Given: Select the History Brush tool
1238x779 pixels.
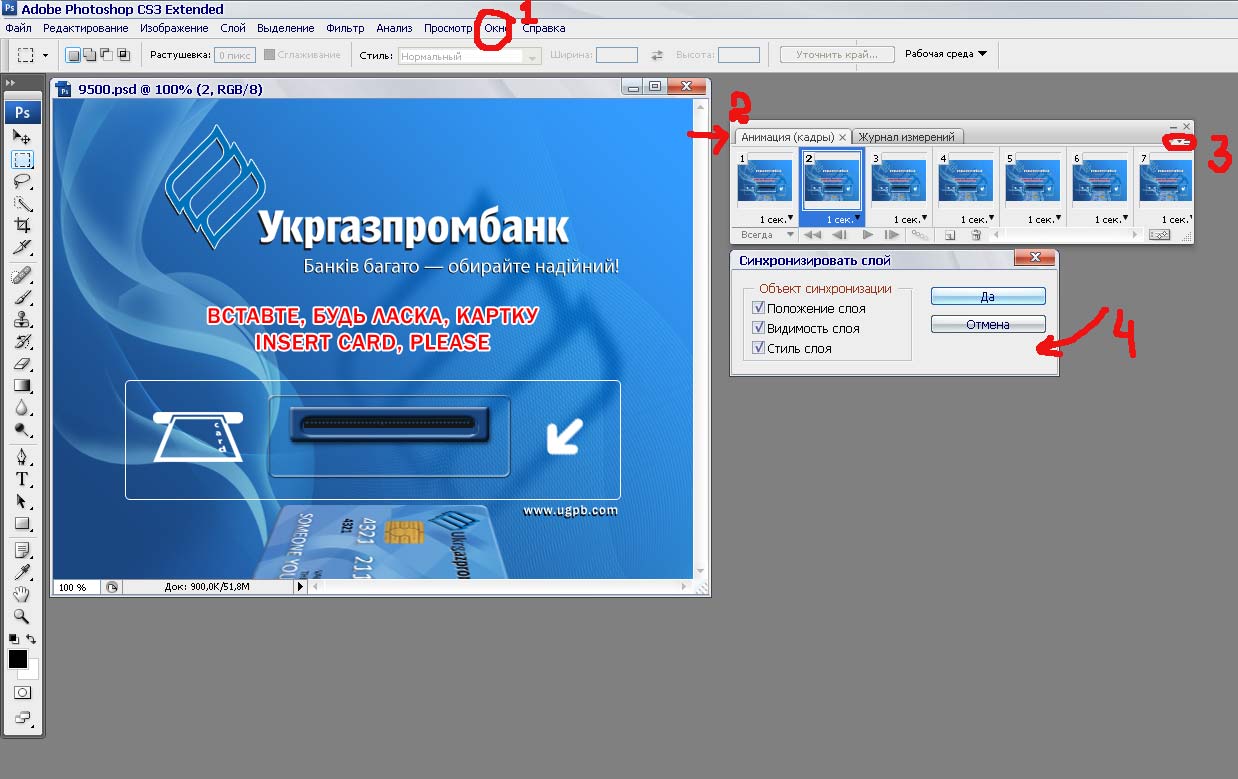Looking at the screenshot, I should point(22,342).
